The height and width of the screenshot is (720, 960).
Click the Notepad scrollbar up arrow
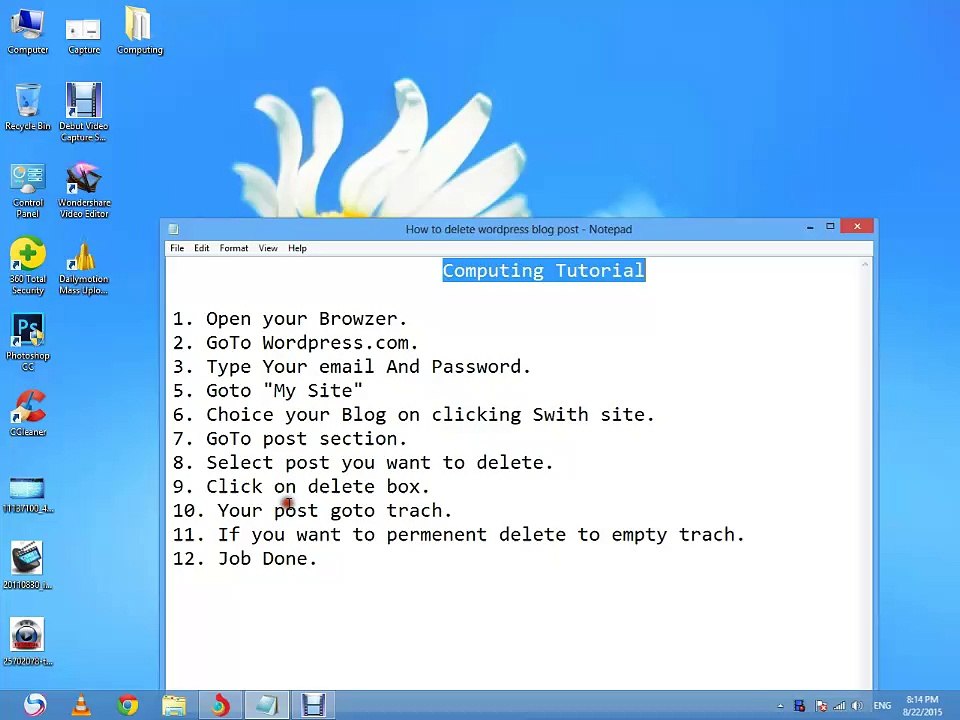click(x=865, y=265)
